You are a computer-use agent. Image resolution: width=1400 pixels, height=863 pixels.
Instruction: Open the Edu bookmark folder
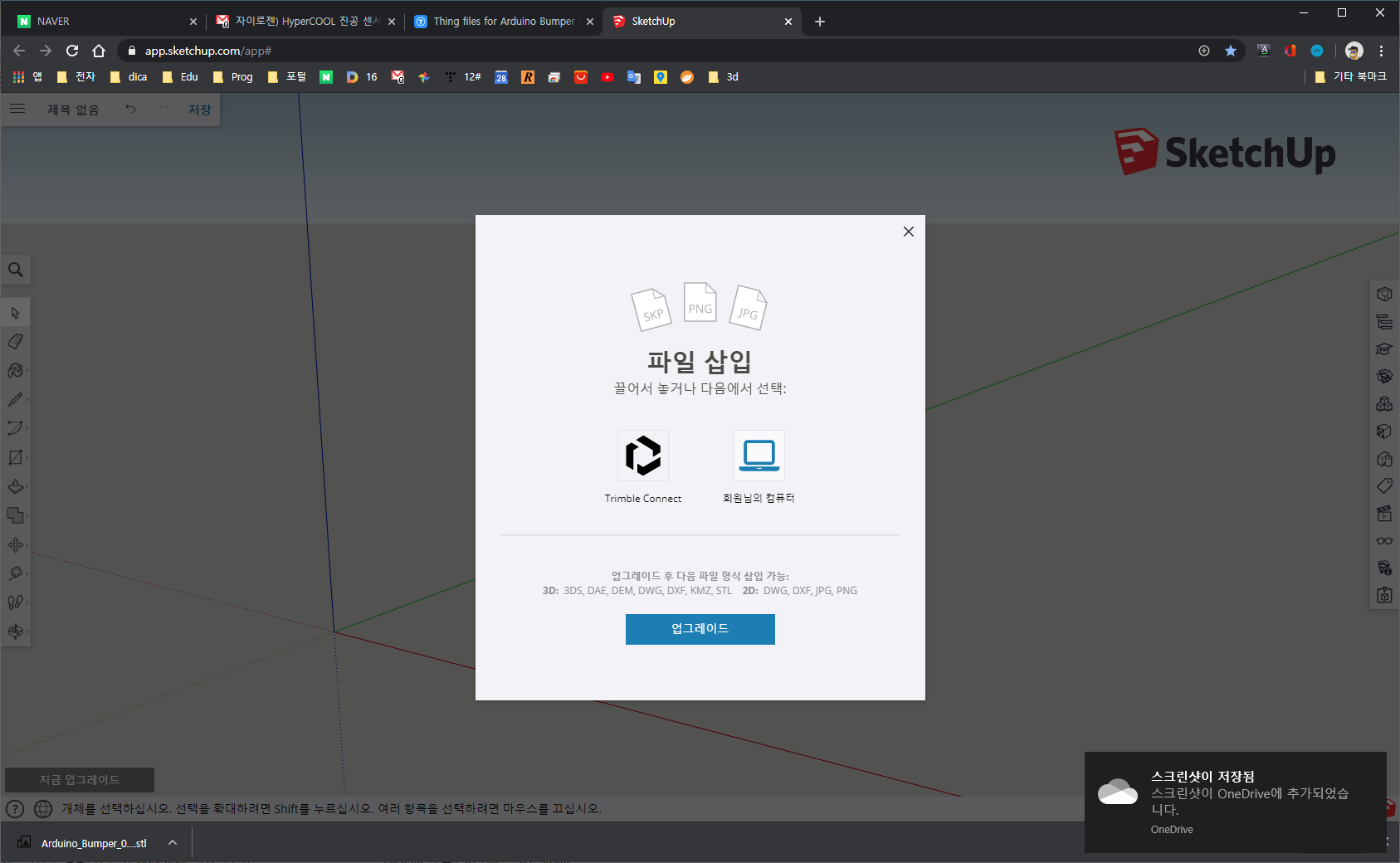(180, 77)
